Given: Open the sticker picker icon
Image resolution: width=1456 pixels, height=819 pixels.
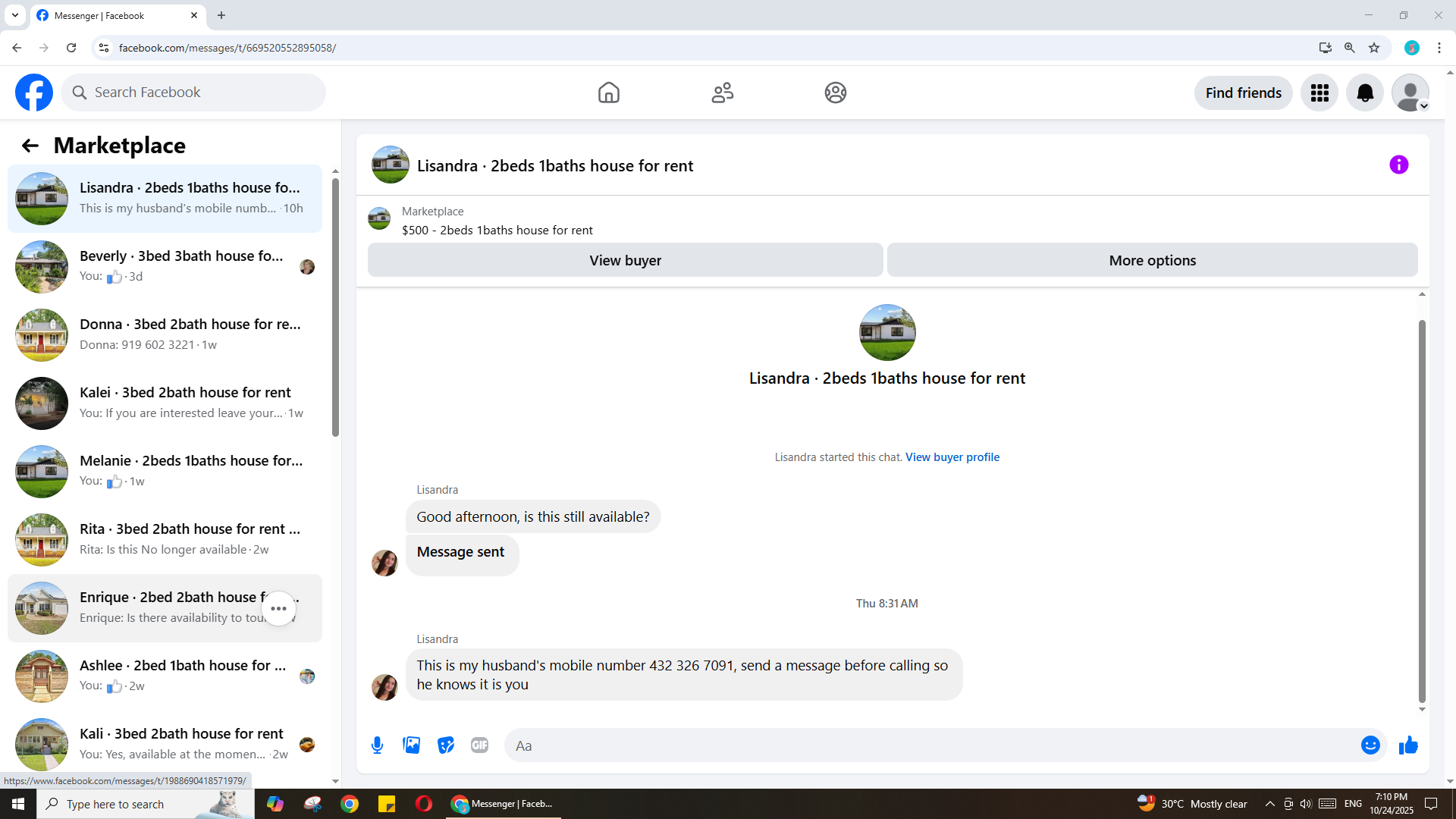Looking at the screenshot, I should pyautogui.click(x=446, y=745).
